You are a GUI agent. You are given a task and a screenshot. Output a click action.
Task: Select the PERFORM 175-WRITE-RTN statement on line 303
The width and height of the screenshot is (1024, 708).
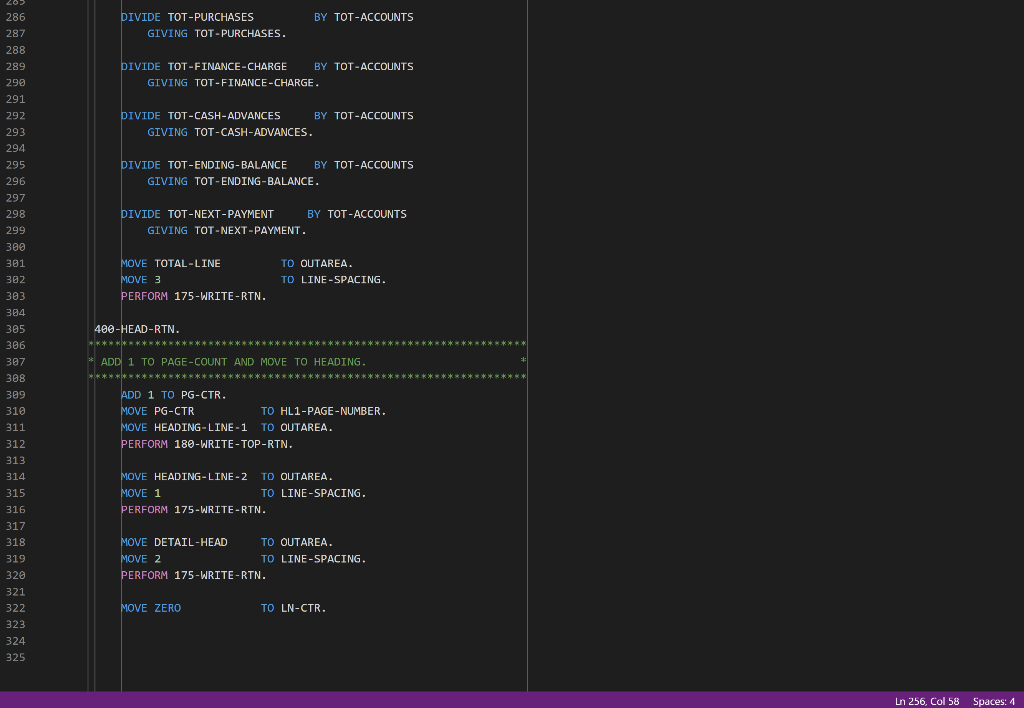pos(192,296)
